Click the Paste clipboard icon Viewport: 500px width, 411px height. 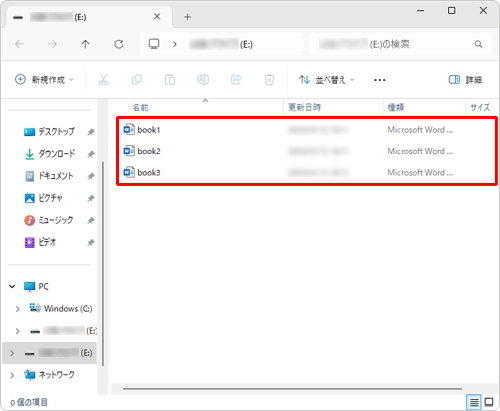[x=170, y=80]
